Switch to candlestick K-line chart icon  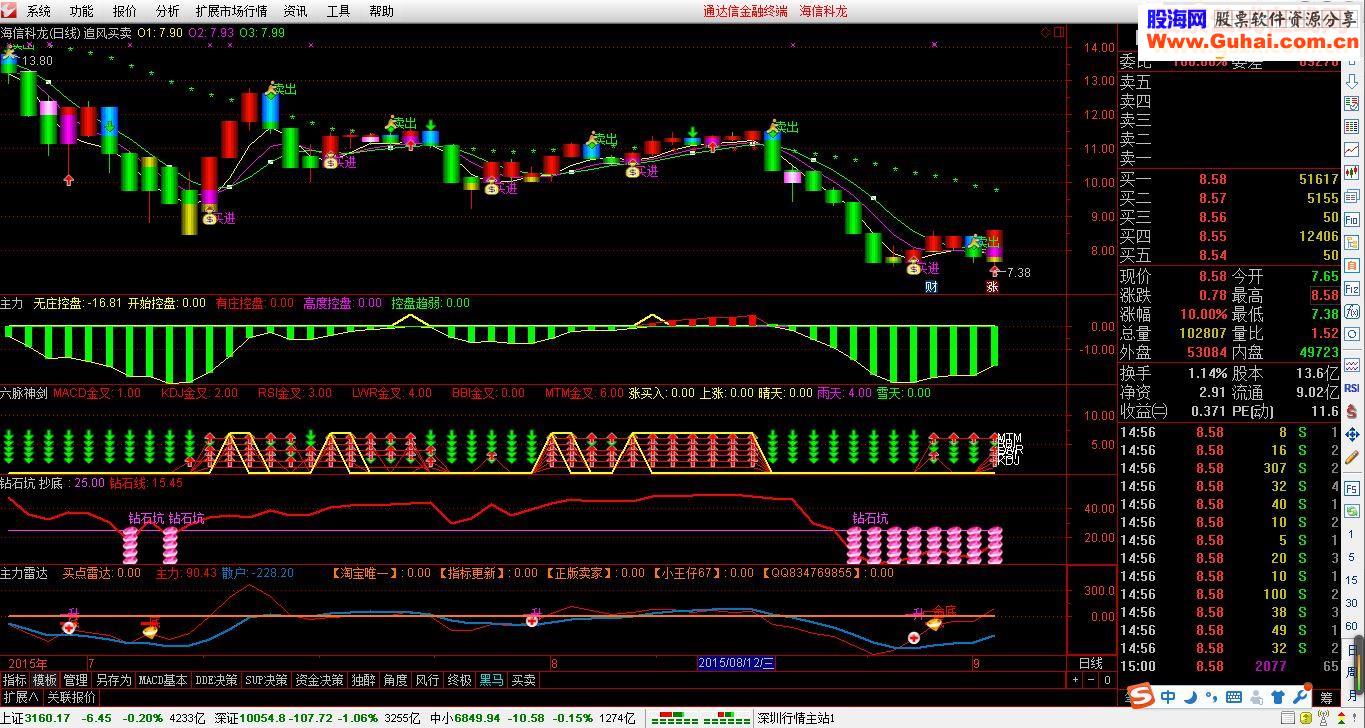click(1352, 172)
